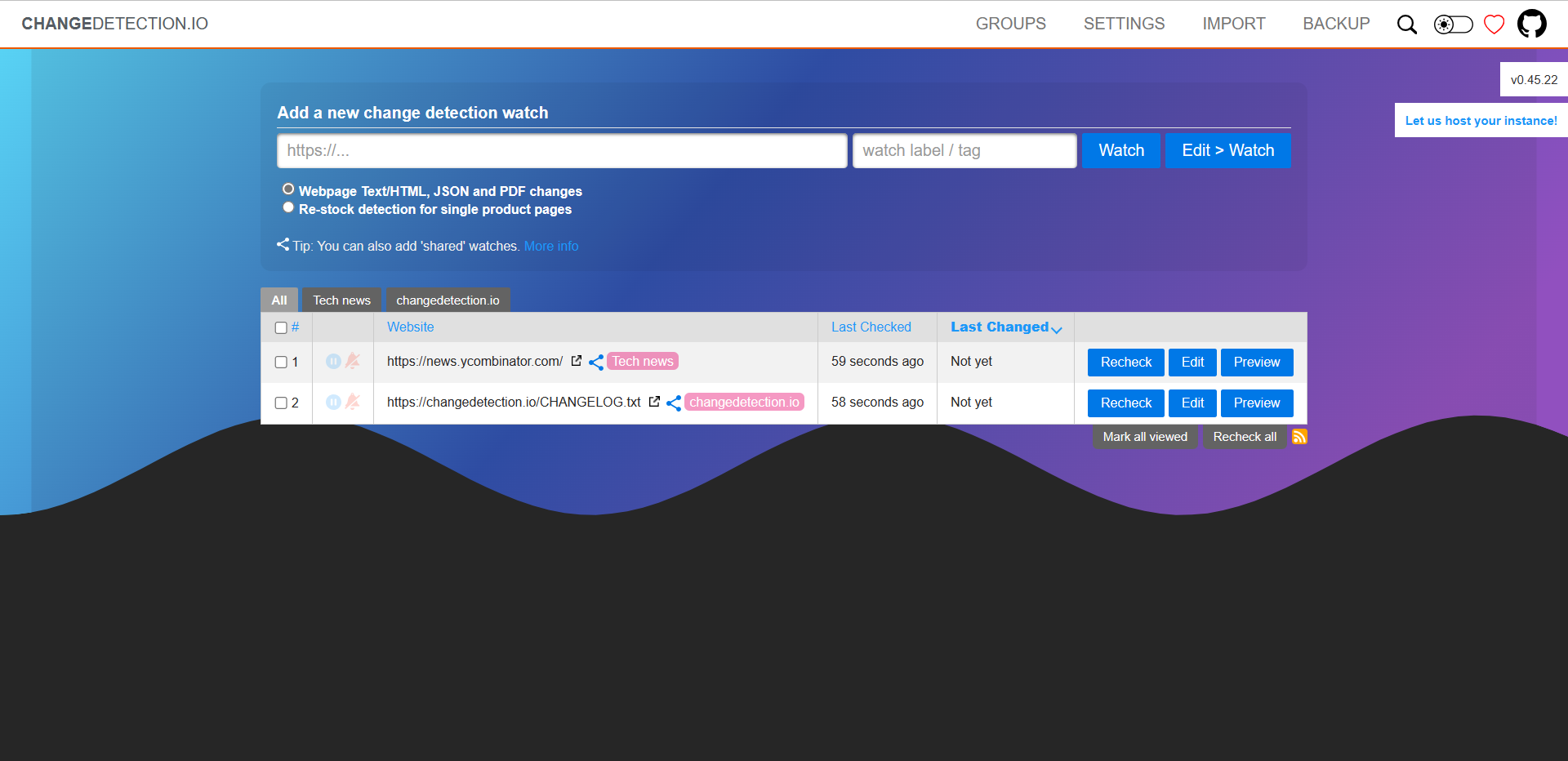Check the select-all watches checkbox
The width and height of the screenshot is (1568, 761).
tap(281, 327)
